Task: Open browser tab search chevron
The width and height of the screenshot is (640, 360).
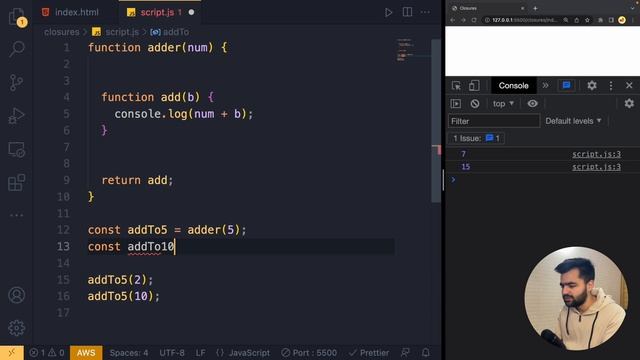Action: [633, 8]
